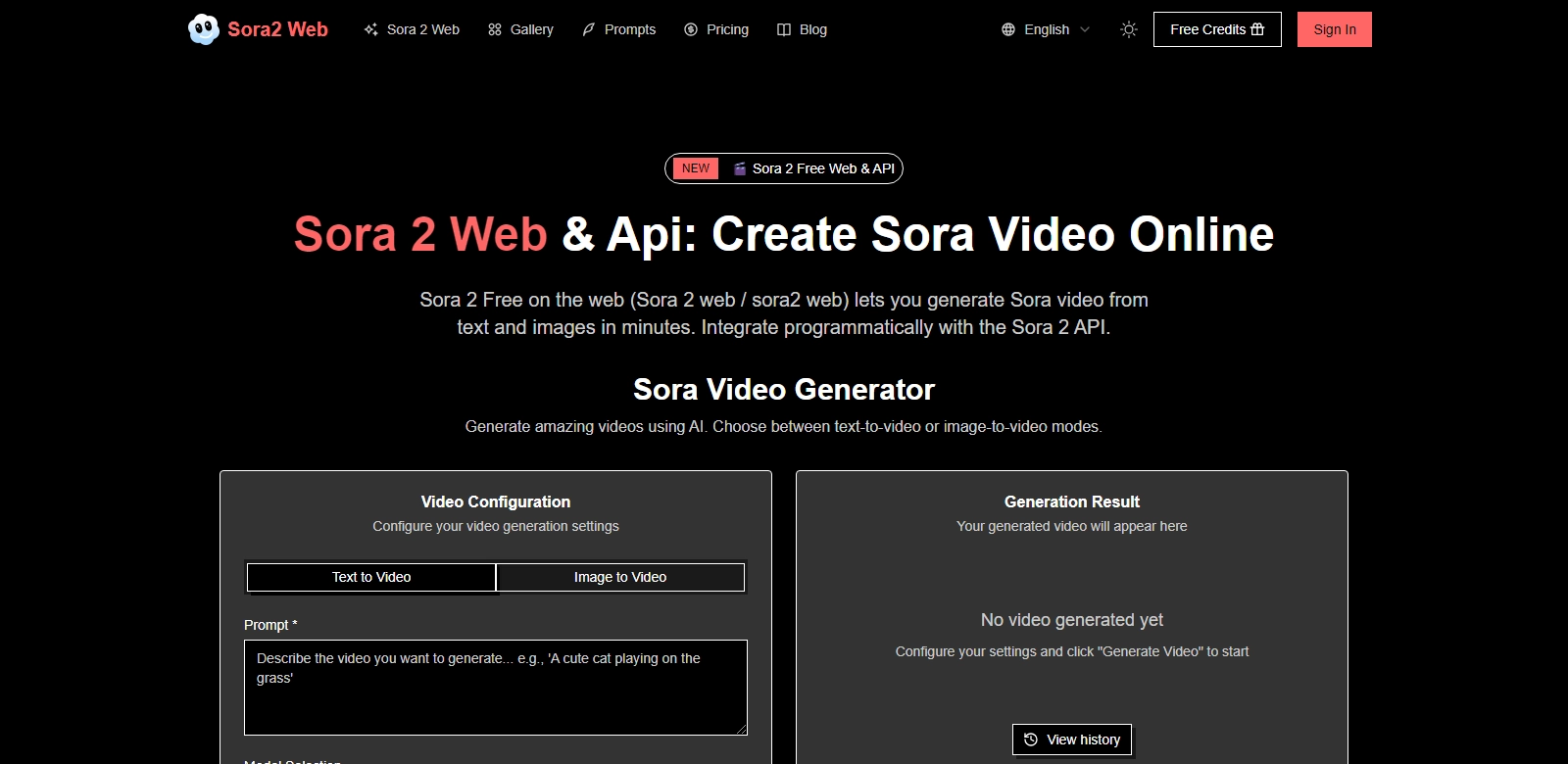Click the main headline 'Sora 2 Web'

420,234
